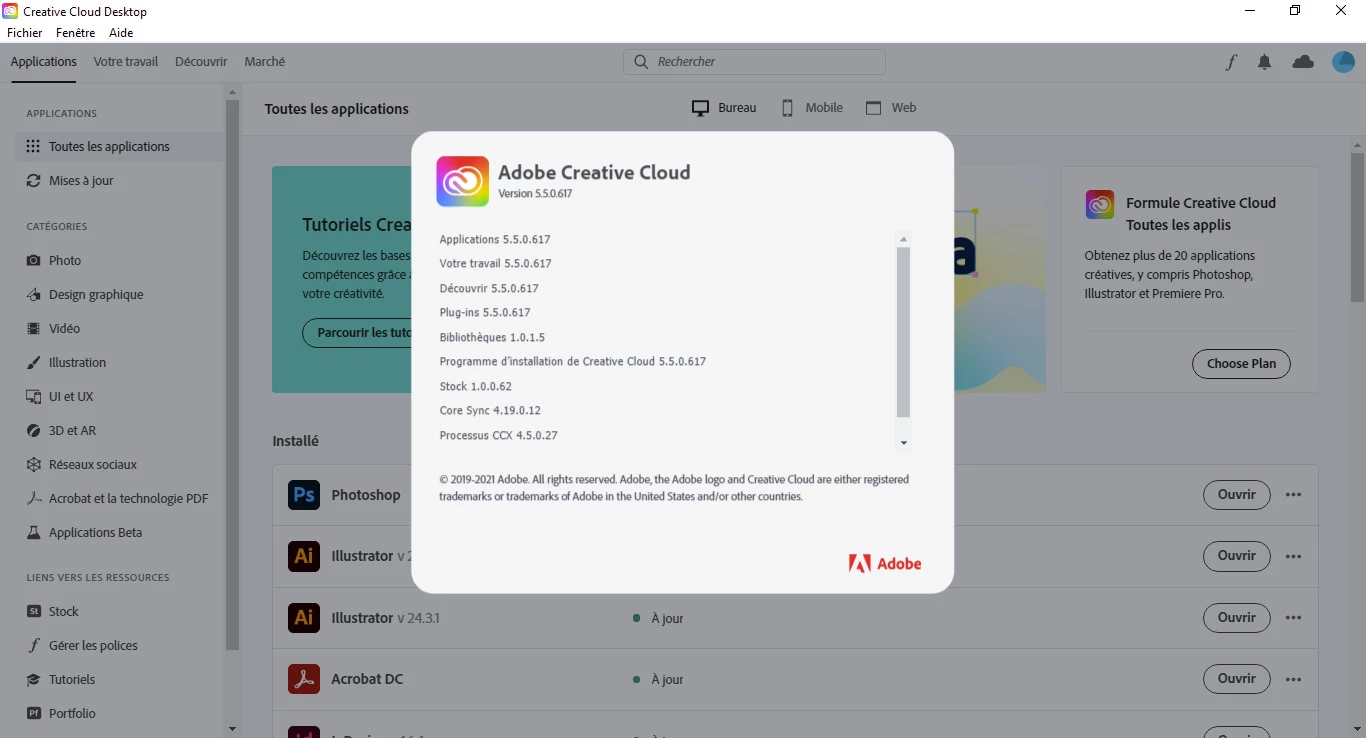Viewport: 1366px width, 738px height.
Task: Open fonts manager icon in top bar
Action: click(1231, 62)
